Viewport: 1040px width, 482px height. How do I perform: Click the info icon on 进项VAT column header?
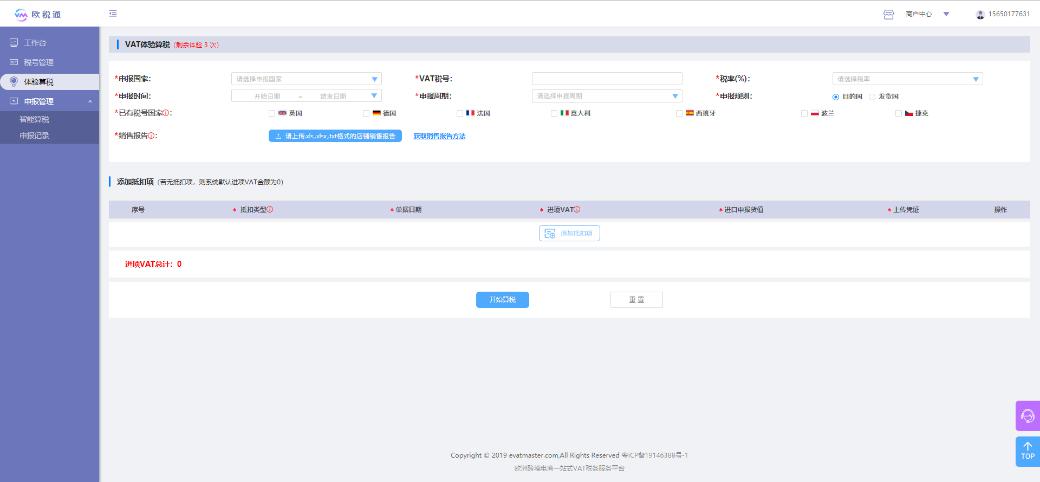[577, 210]
